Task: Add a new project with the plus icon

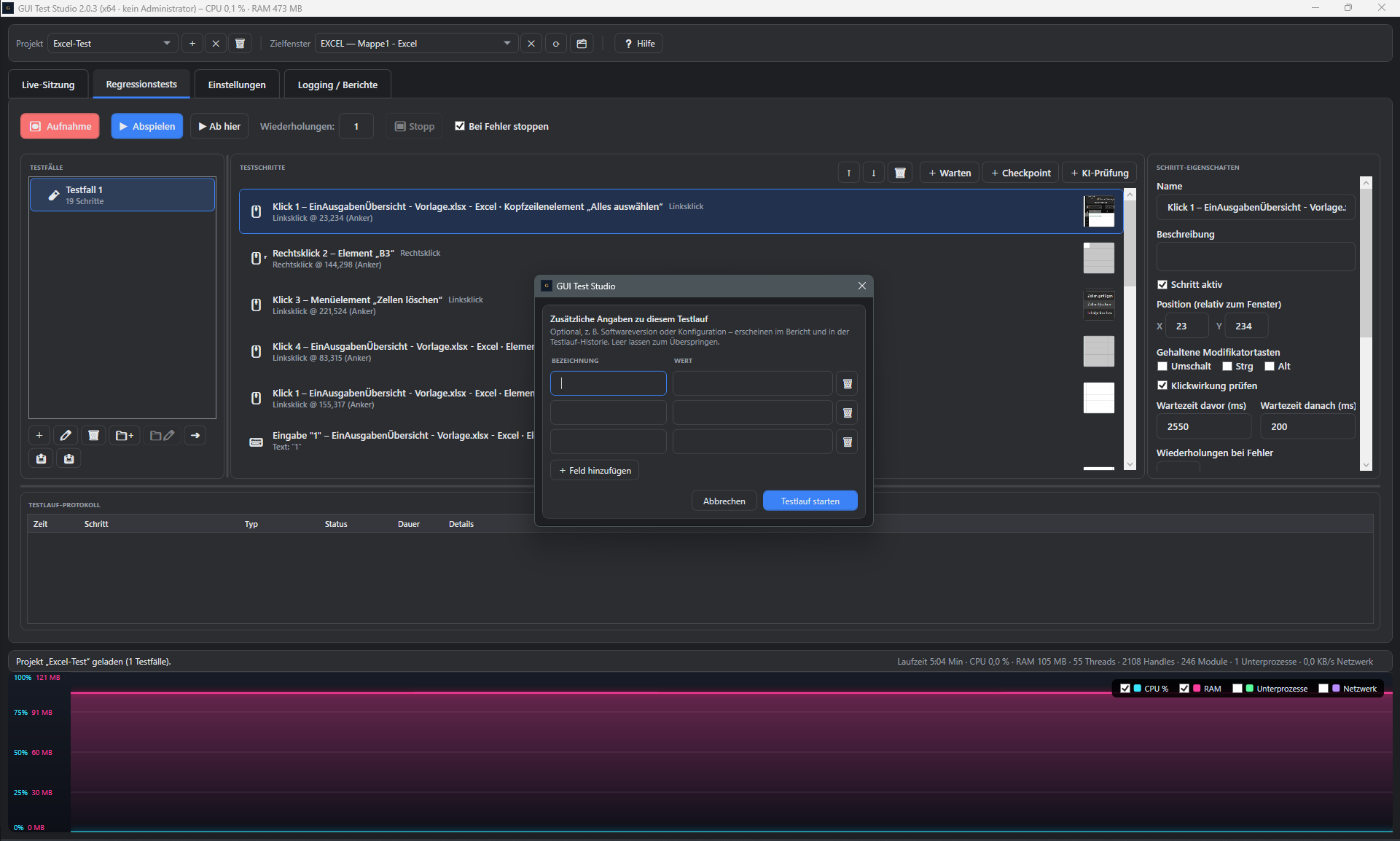Action: [x=192, y=44]
